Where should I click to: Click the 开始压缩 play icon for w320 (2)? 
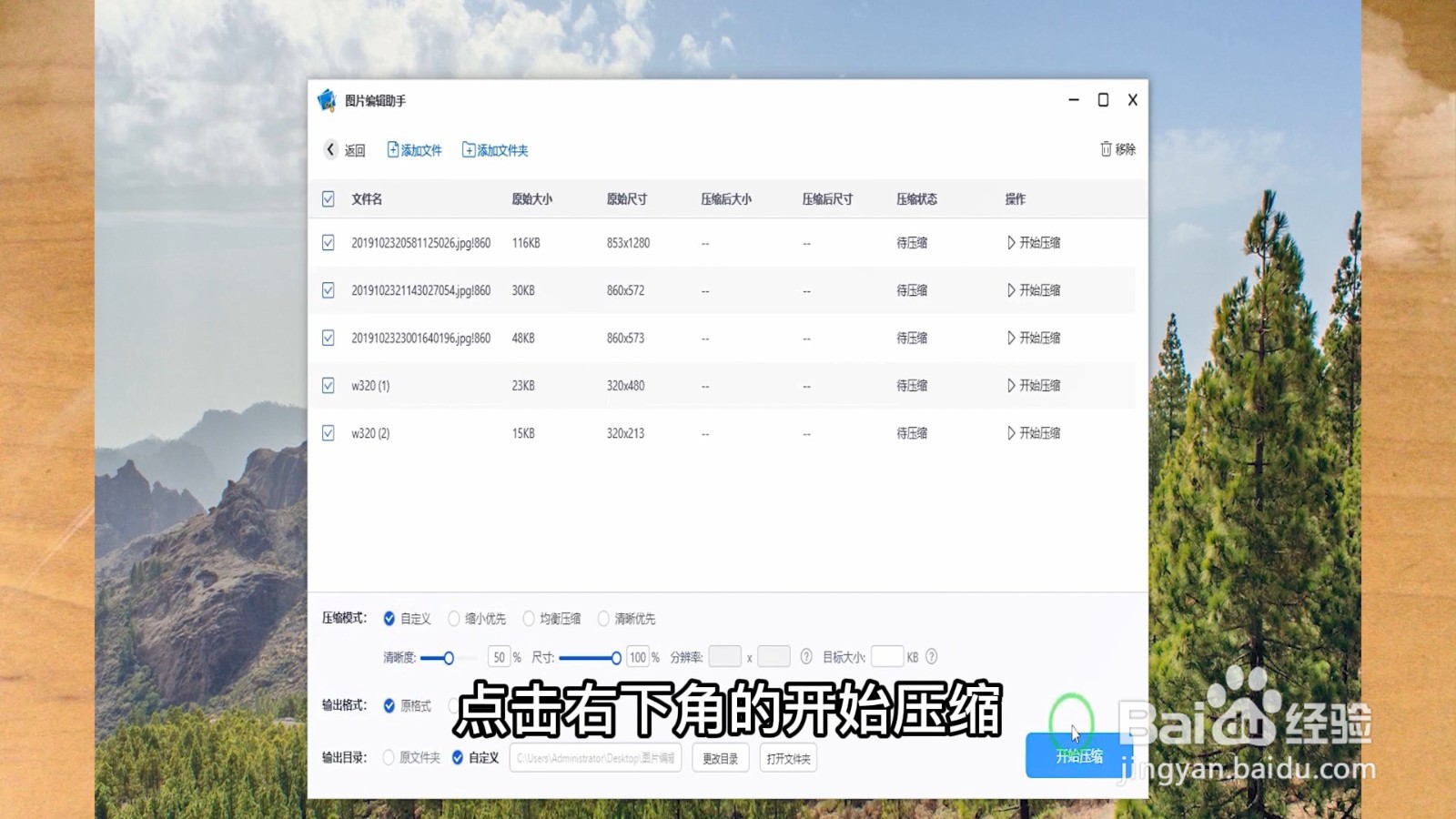tap(1010, 432)
